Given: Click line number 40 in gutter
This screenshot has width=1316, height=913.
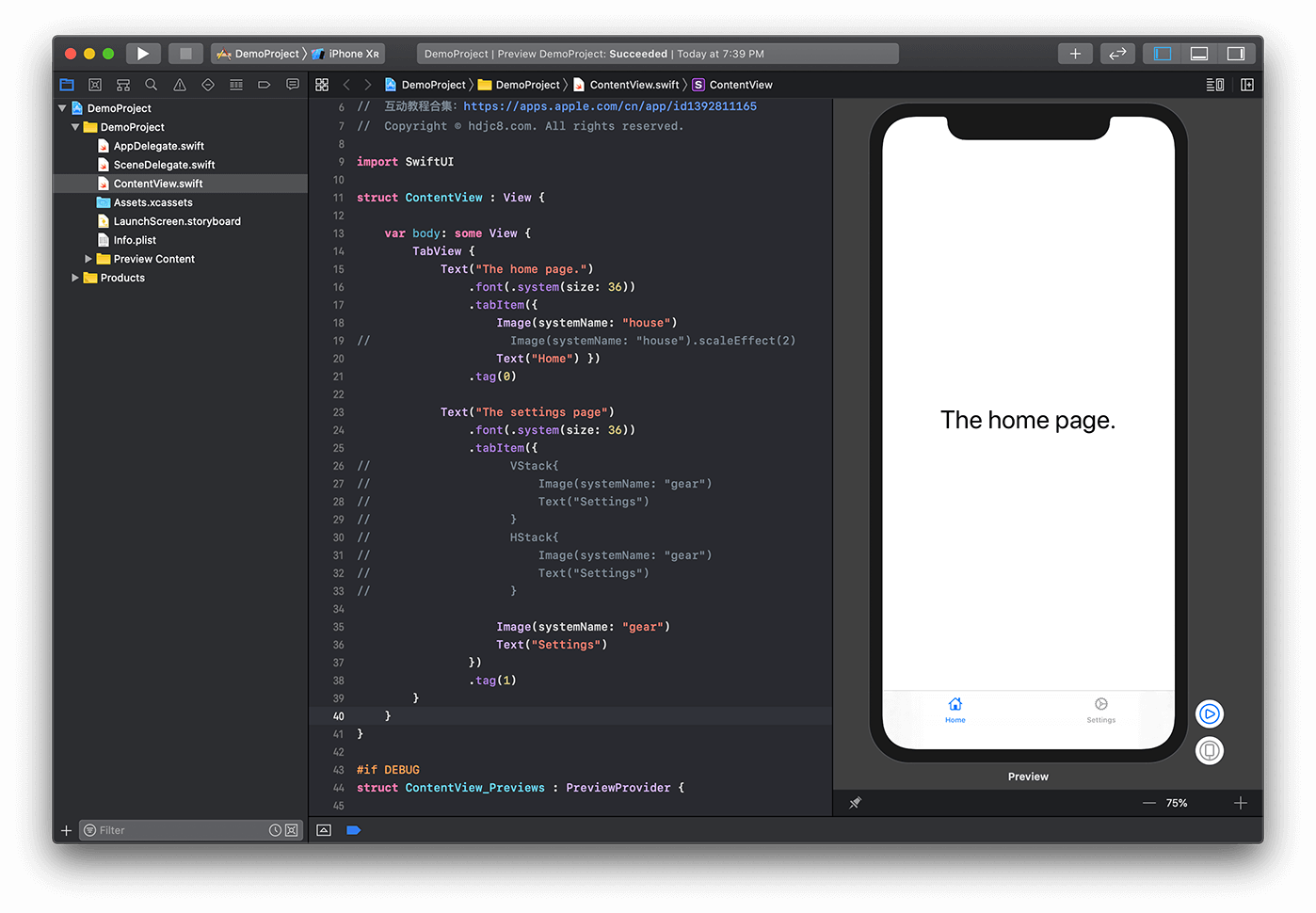Looking at the screenshot, I should coord(338,716).
